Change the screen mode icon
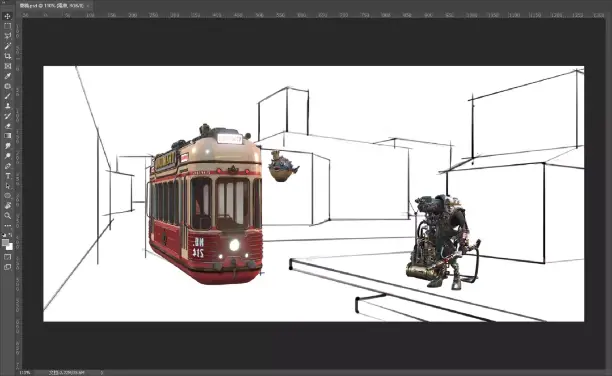612x376 pixels. (7, 267)
